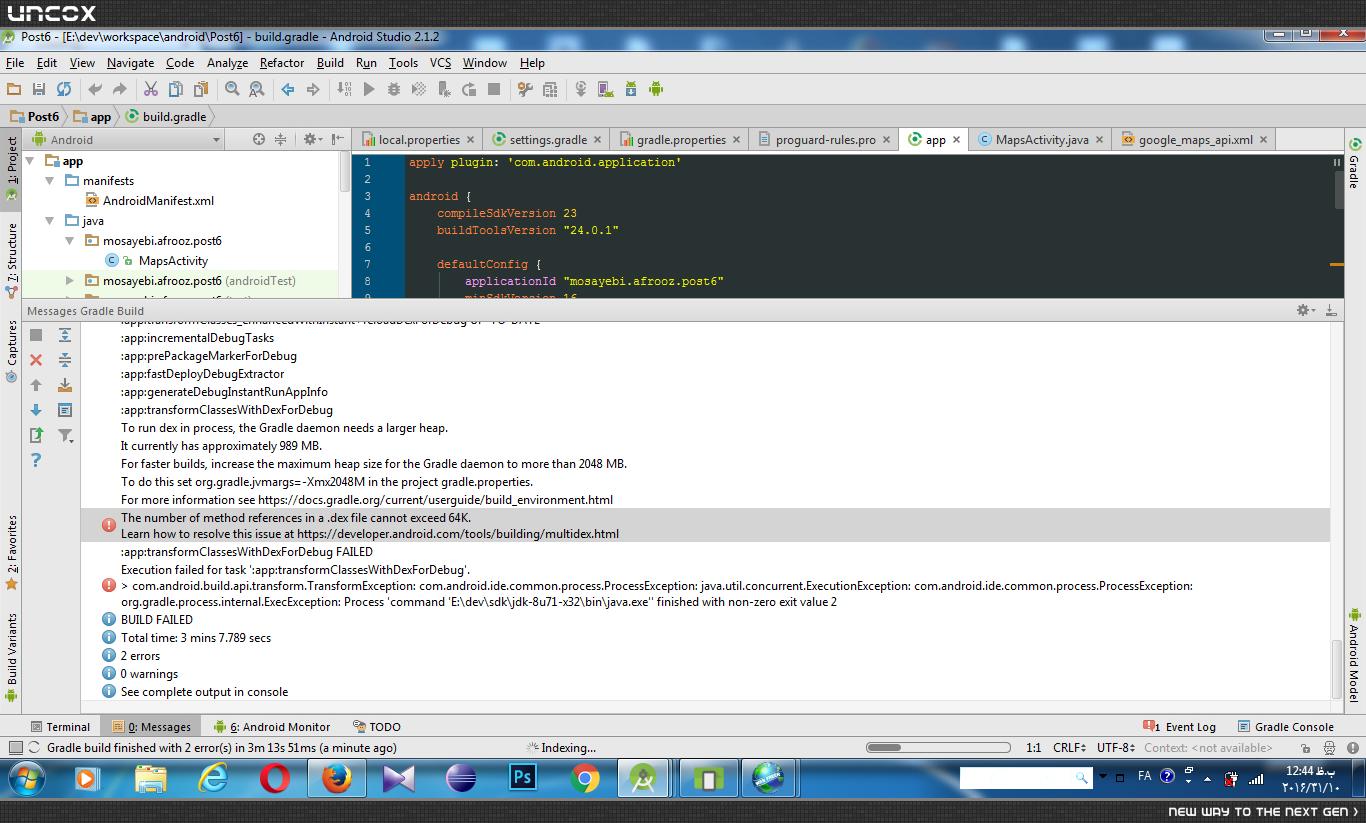Click the Copy icon in toolbar
Viewport: 1366px width, 823px height.
pos(176,89)
